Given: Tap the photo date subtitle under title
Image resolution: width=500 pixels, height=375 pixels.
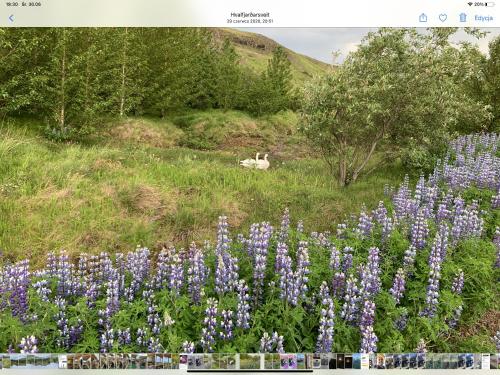Looking at the screenshot, I should 250,21.
